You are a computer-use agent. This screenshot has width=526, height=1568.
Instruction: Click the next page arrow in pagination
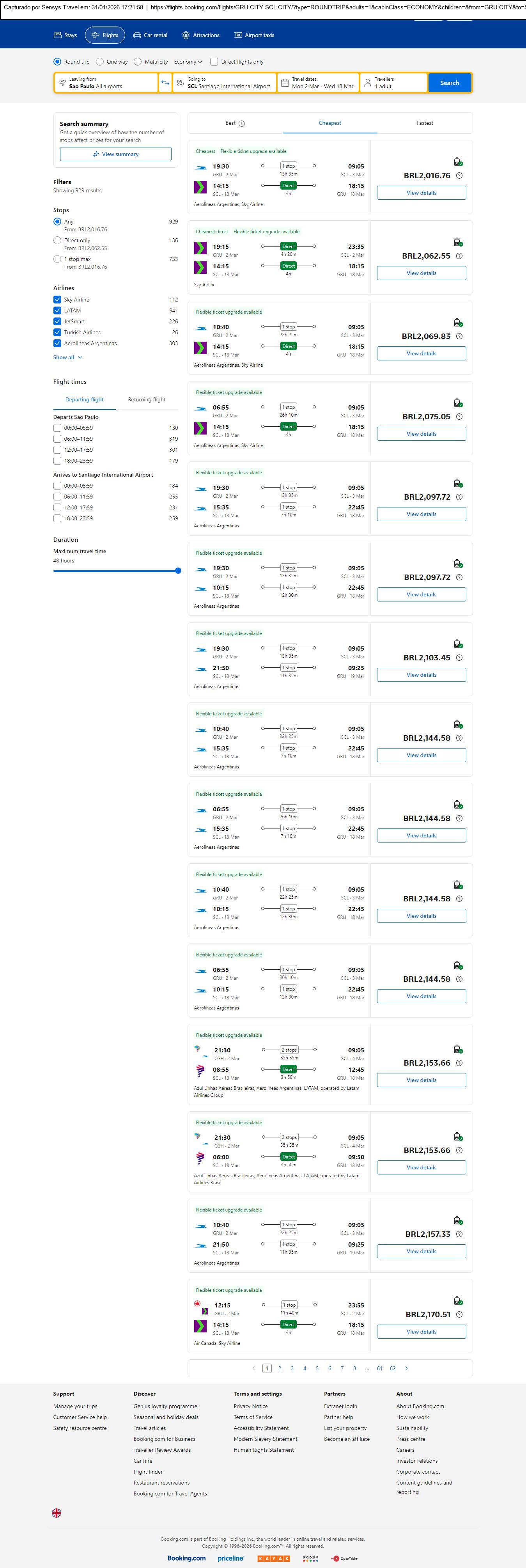[407, 1368]
